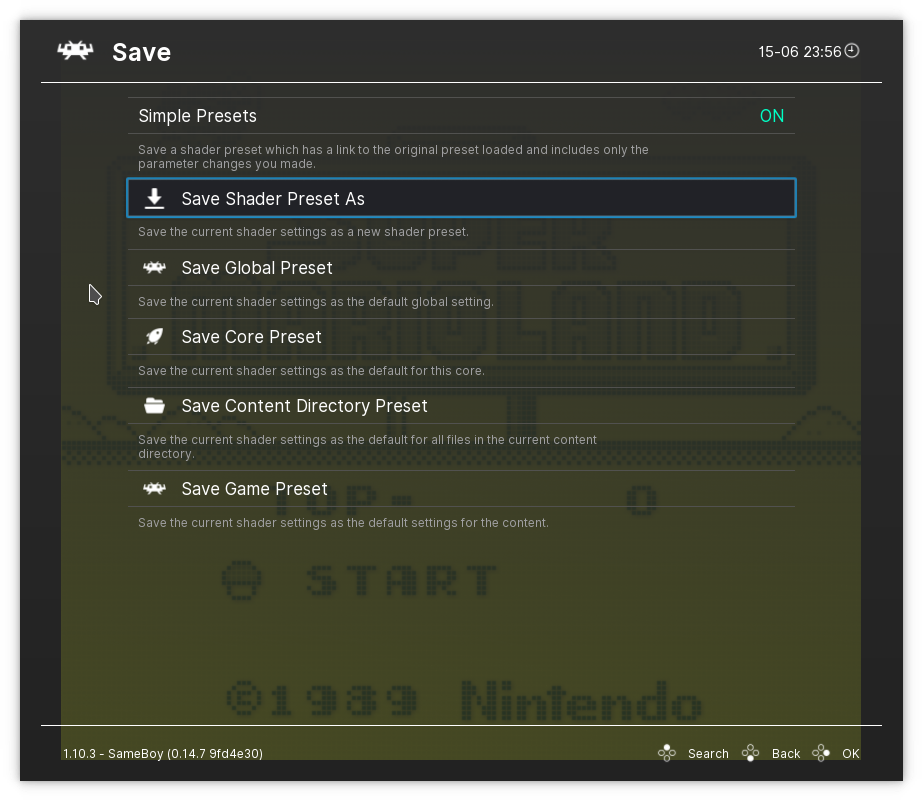The height and width of the screenshot is (801, 923).
Task: Select Save Content Directory Preset
Action: click(304, 406)
